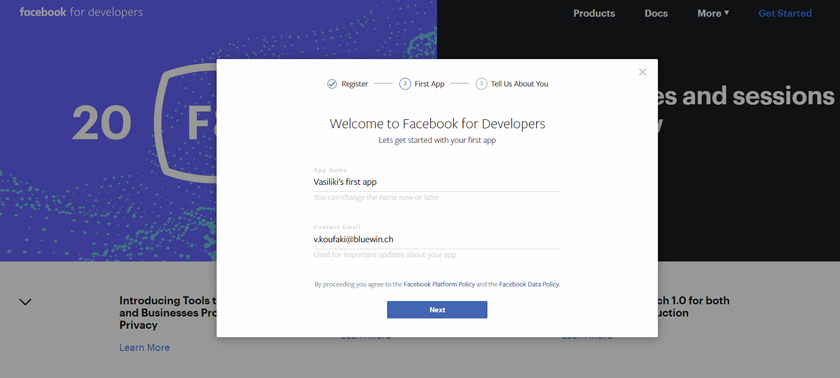The image size is (840, 378).
Task: Click the Introducing Tools article headline
Action: pyautogui.click(x=168, y=313)
